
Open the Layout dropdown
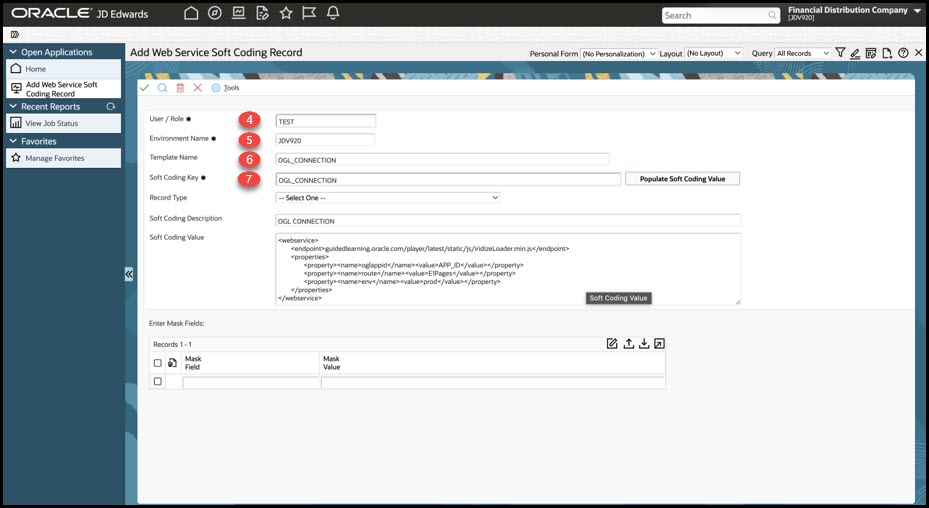pyautogui.click(x=713, y=53)
